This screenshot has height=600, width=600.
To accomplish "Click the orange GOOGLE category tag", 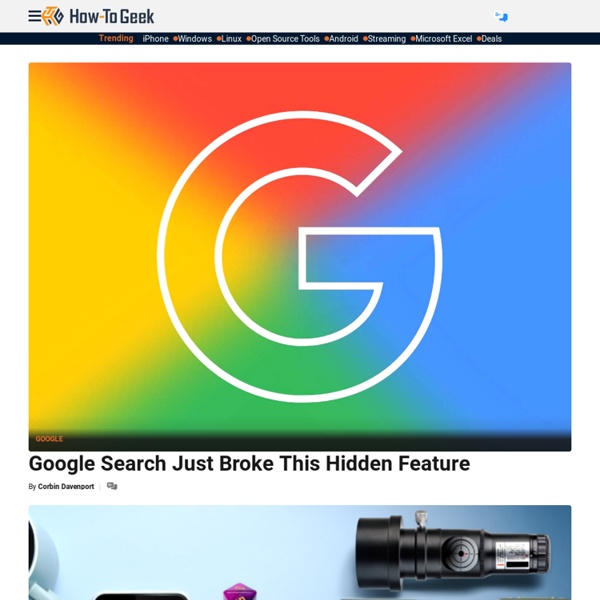I will pos(49,439).
